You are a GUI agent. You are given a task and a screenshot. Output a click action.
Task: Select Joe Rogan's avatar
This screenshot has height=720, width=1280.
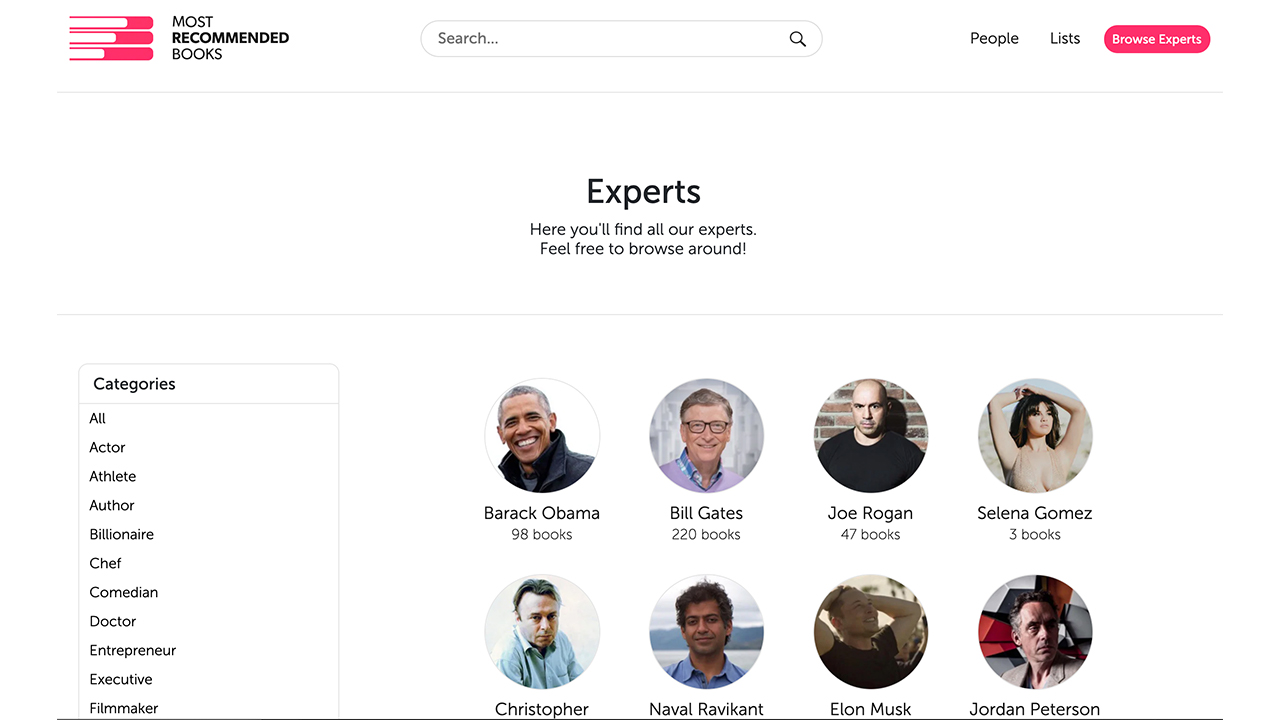pyautogui.click(x=870, y=436)
